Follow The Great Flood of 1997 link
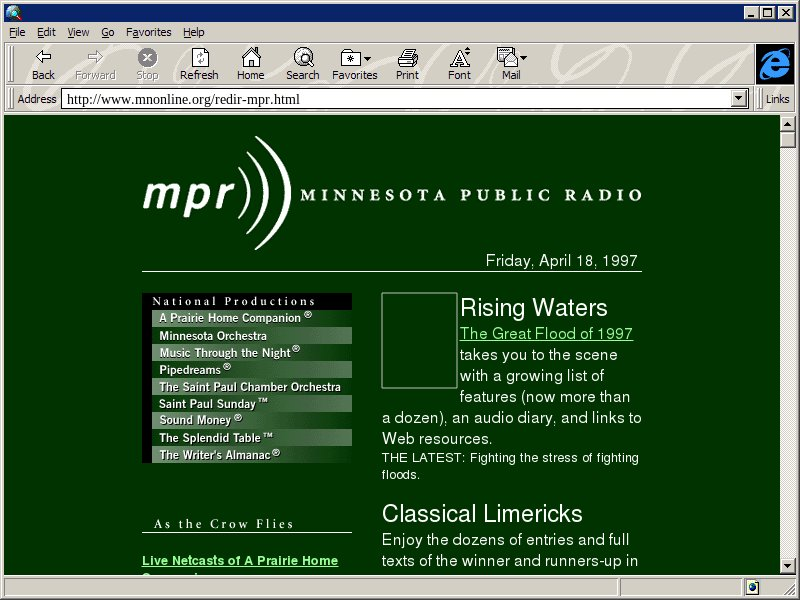The height and width of the screenshot is (600, 800). [546, 334]
